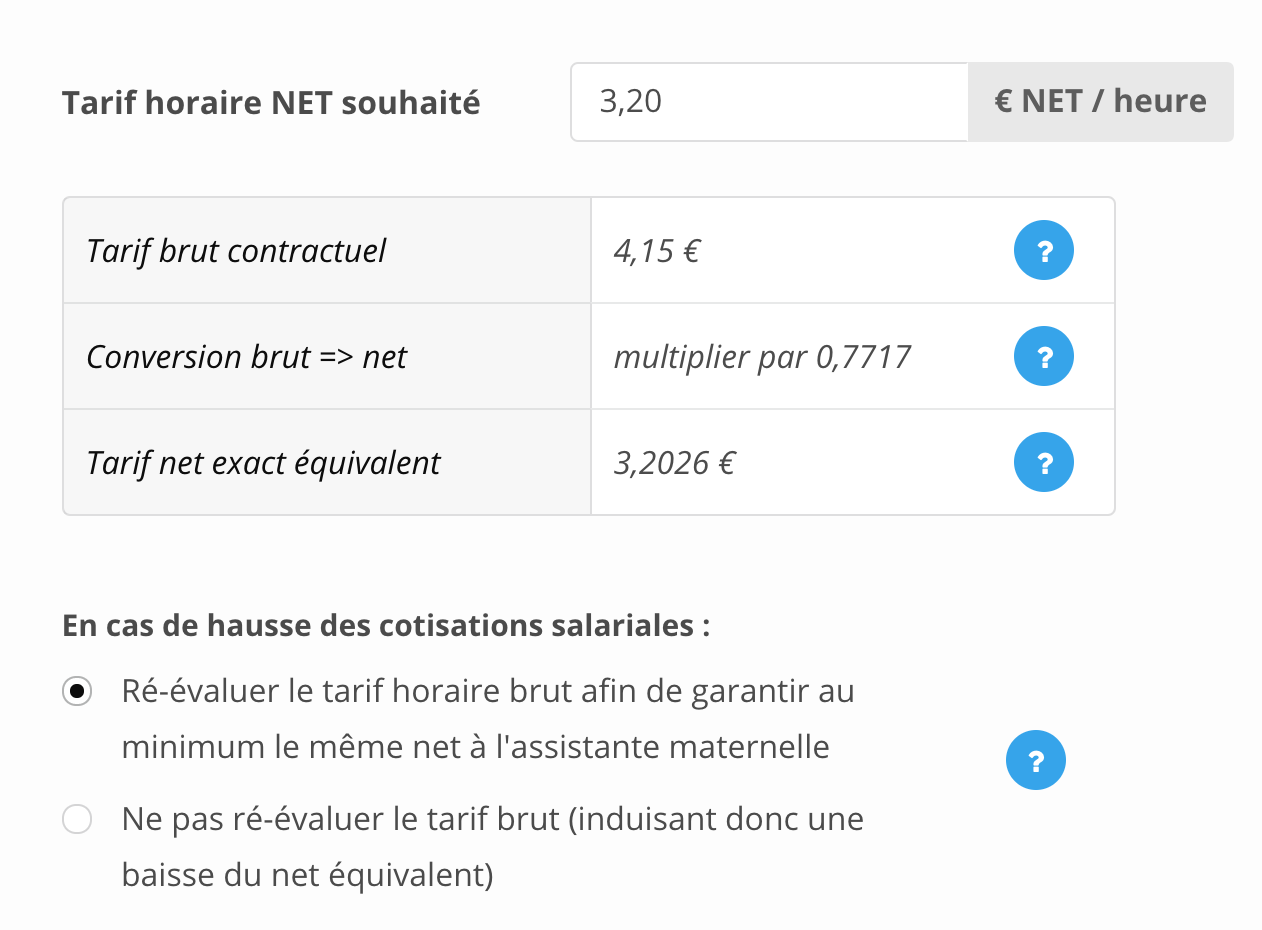Open help for Tarif brut contractuel
The height and width of the screenshot is (930, 1262).
(x=1043, y=250)
